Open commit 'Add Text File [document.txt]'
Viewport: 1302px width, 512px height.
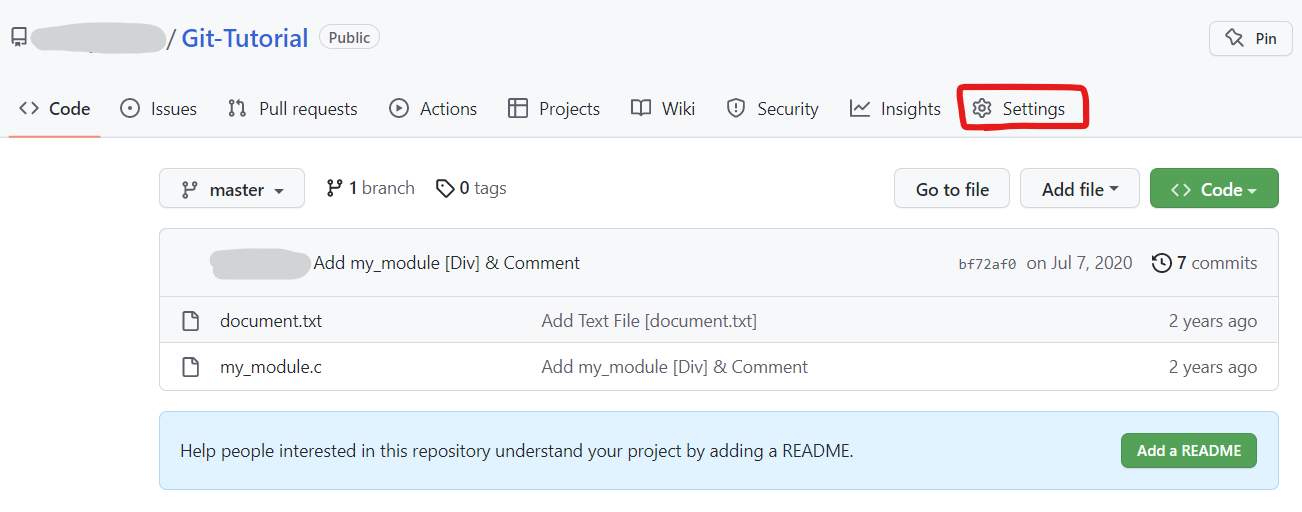pos(649,321)
